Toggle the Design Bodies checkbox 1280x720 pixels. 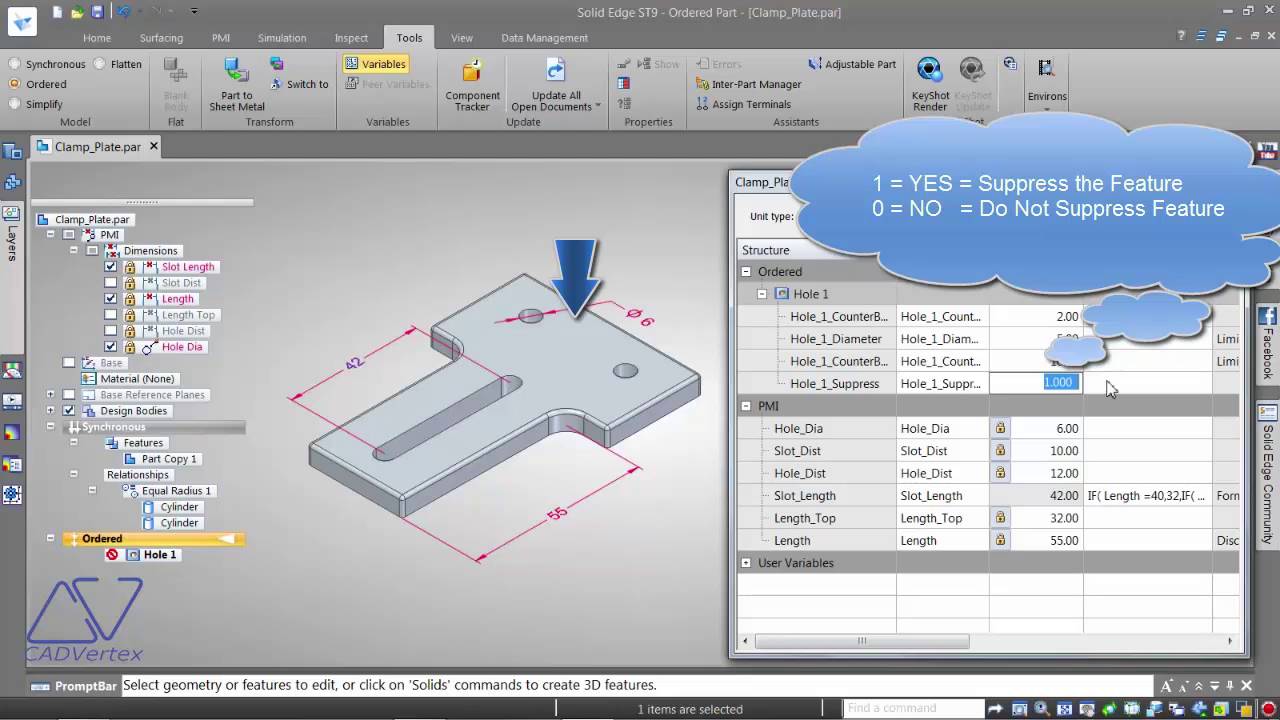(x=69, y=411)
